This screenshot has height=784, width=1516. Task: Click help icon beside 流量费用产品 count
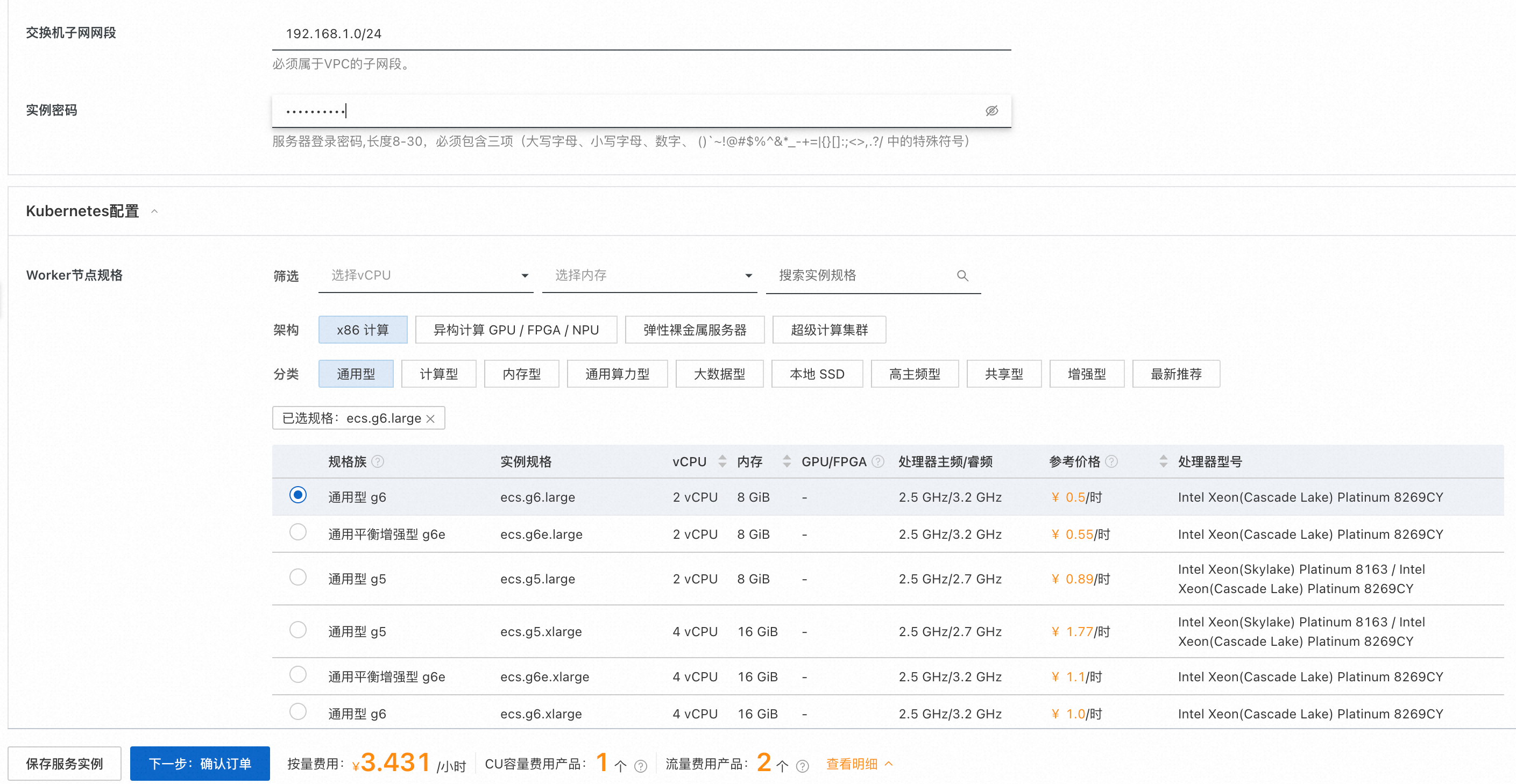(802, 766)
